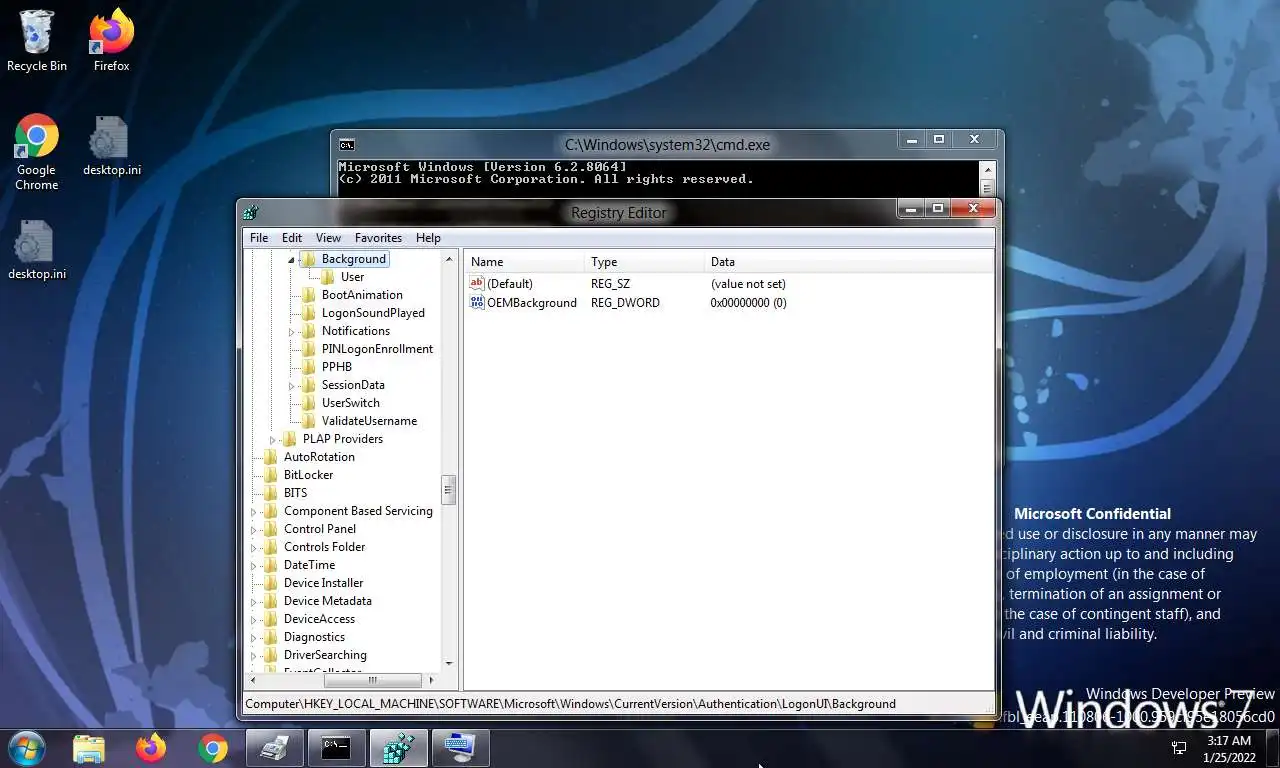Click the Background folder icon in tree
The image size is (1280, 768).
308,259
